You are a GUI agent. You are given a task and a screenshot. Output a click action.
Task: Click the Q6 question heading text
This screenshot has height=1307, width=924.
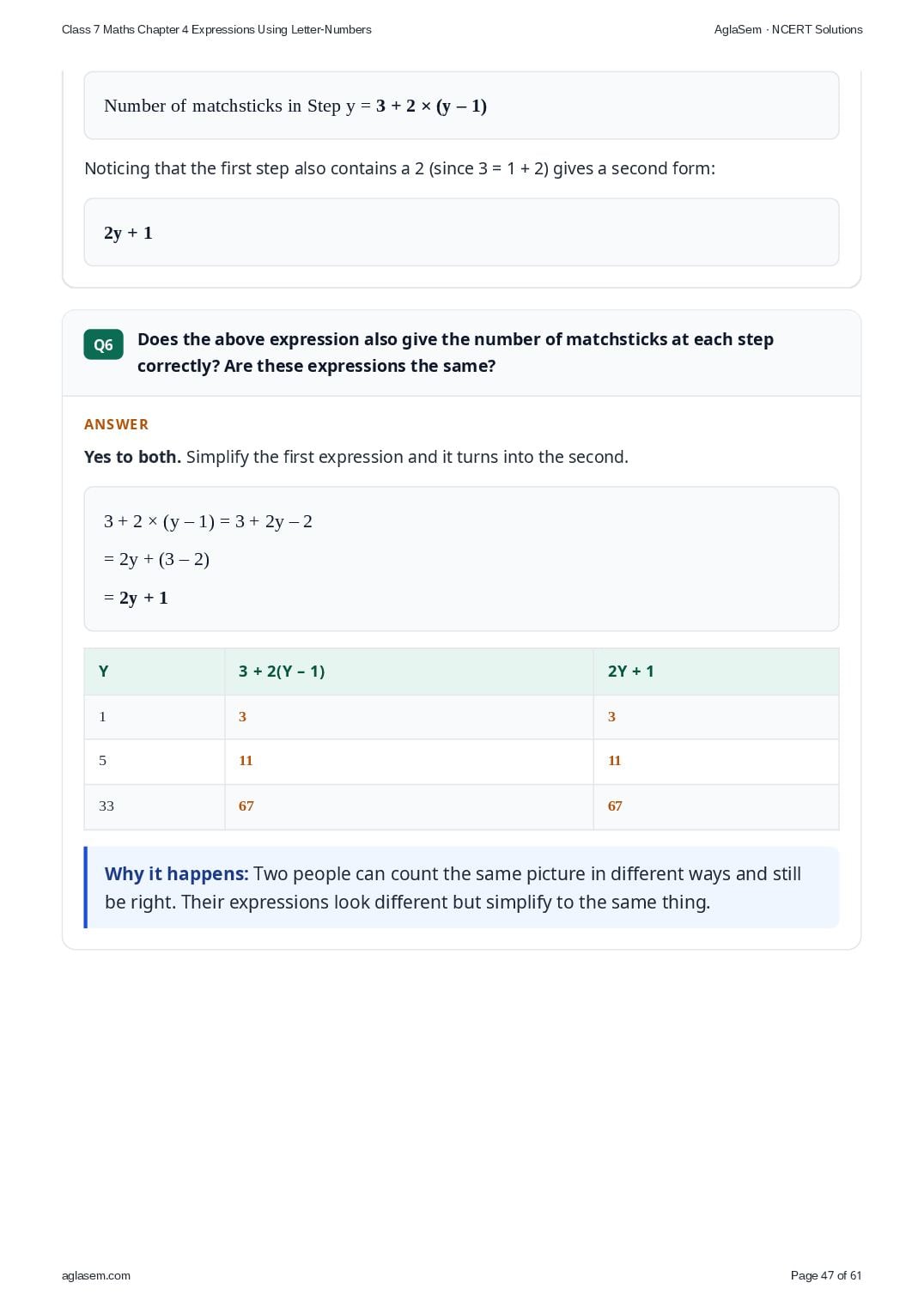455,352
